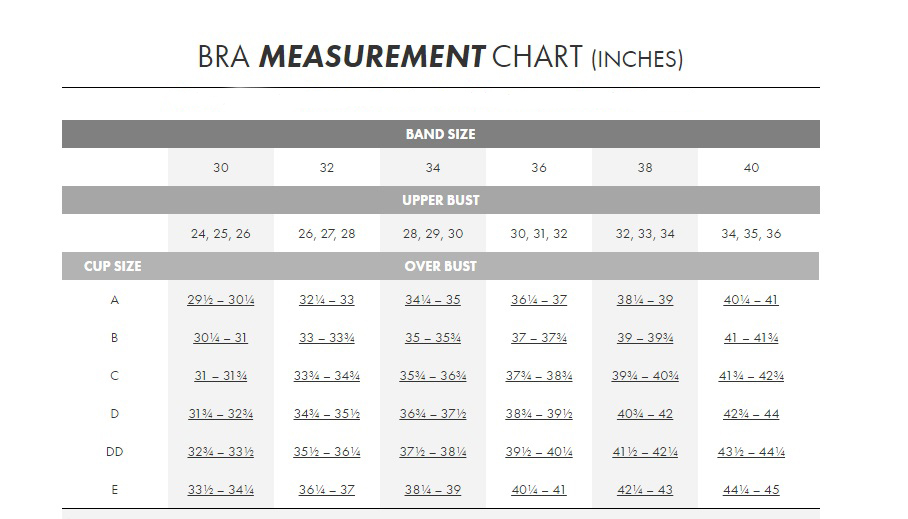Click the D cup band 40 over bust link

(751, 414)
